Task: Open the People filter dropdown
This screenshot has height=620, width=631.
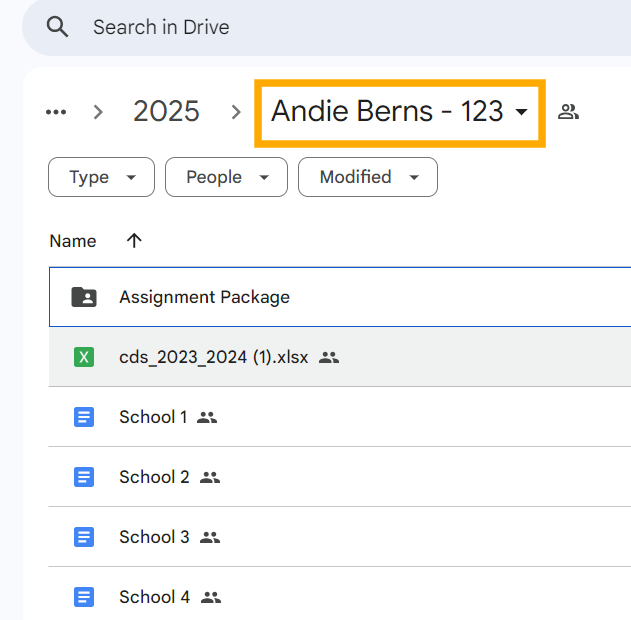Action: click(226, 177)
